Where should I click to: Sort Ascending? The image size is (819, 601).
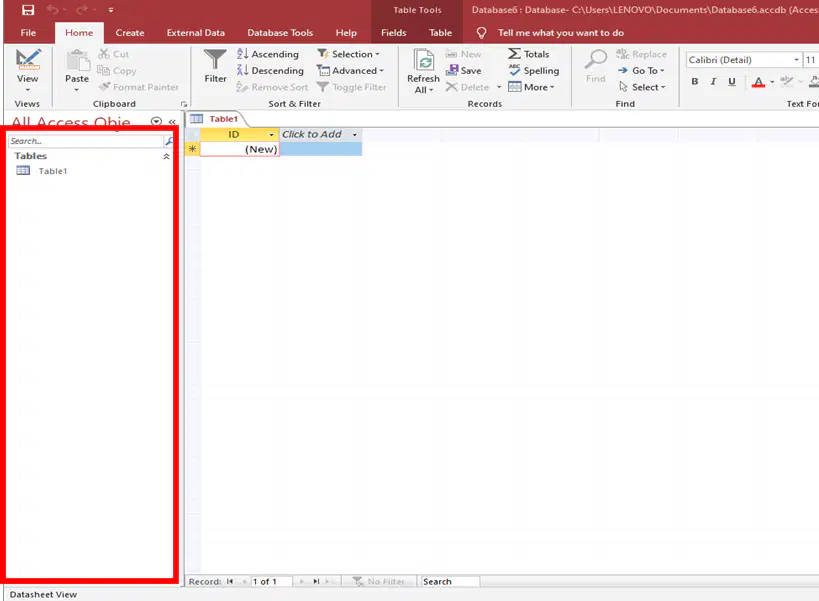(267, 54)
